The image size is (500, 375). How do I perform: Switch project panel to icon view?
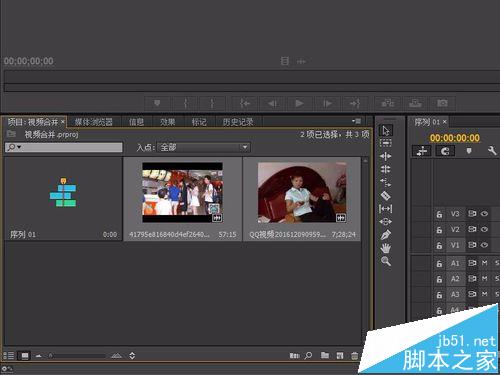coord(25,356)
